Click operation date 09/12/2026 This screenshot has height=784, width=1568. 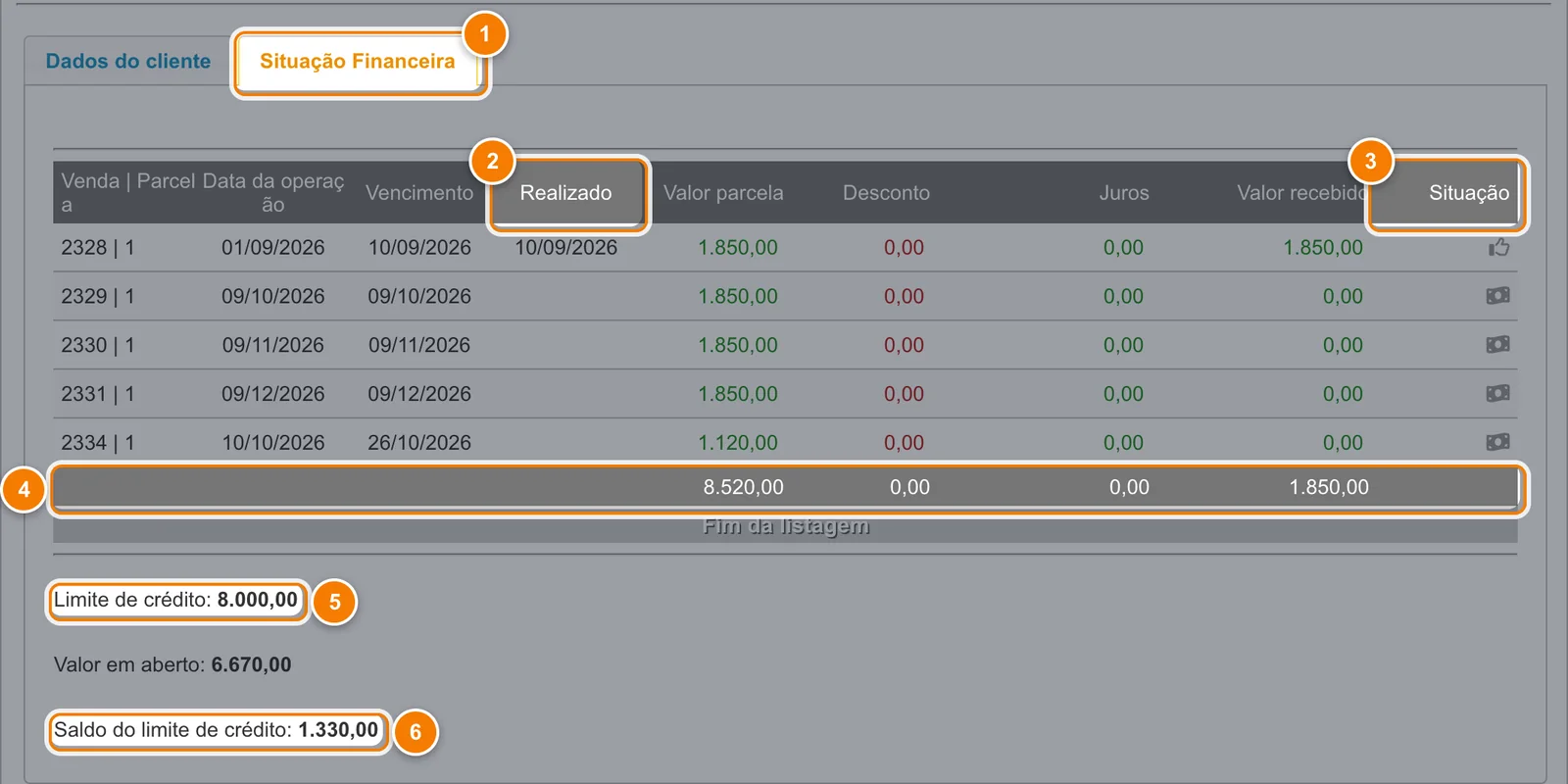(273, 394)
